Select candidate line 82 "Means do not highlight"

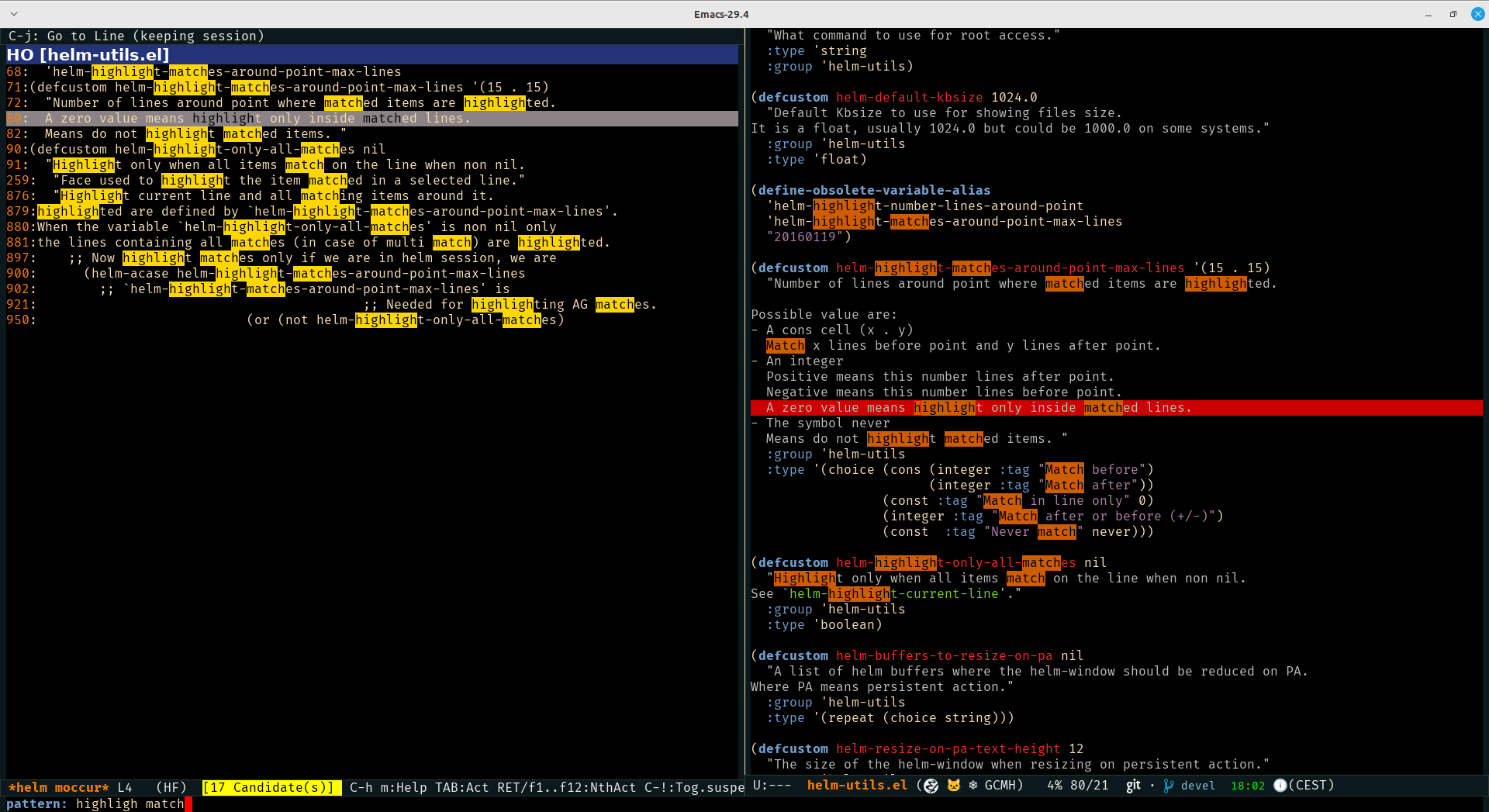click(x=372, y=133)
